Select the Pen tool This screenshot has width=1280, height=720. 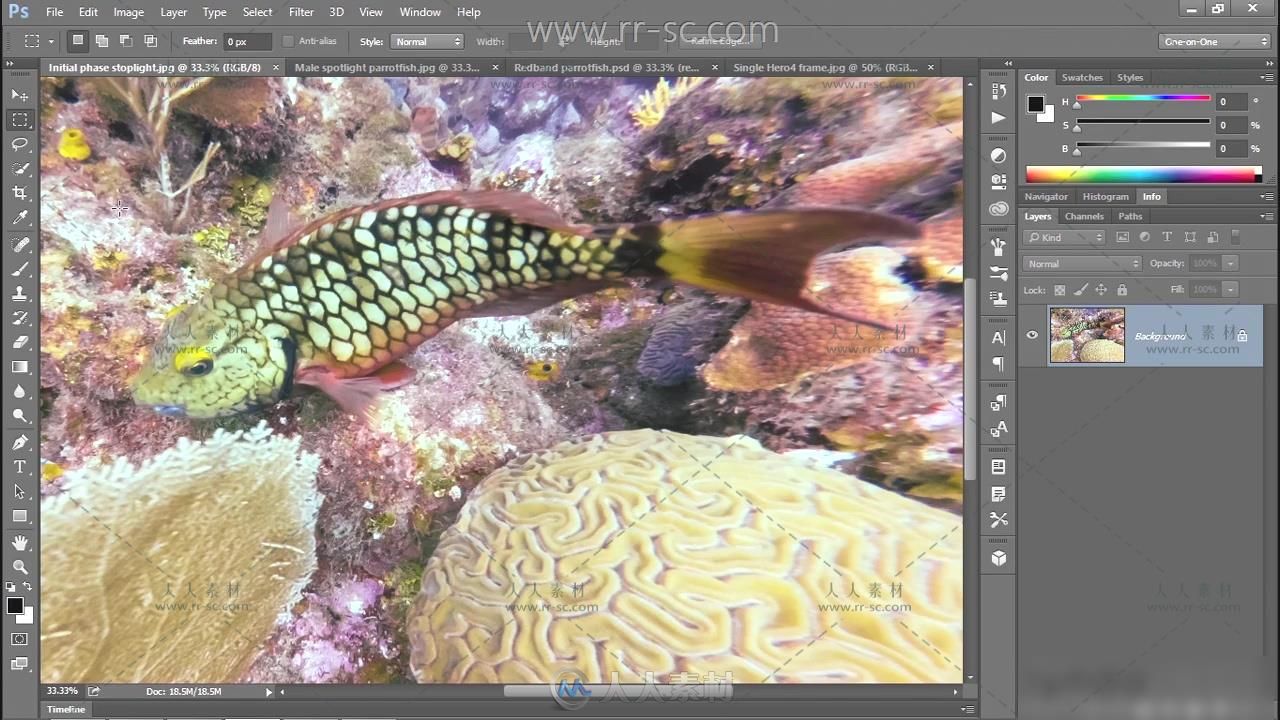(x=20, y=443)
